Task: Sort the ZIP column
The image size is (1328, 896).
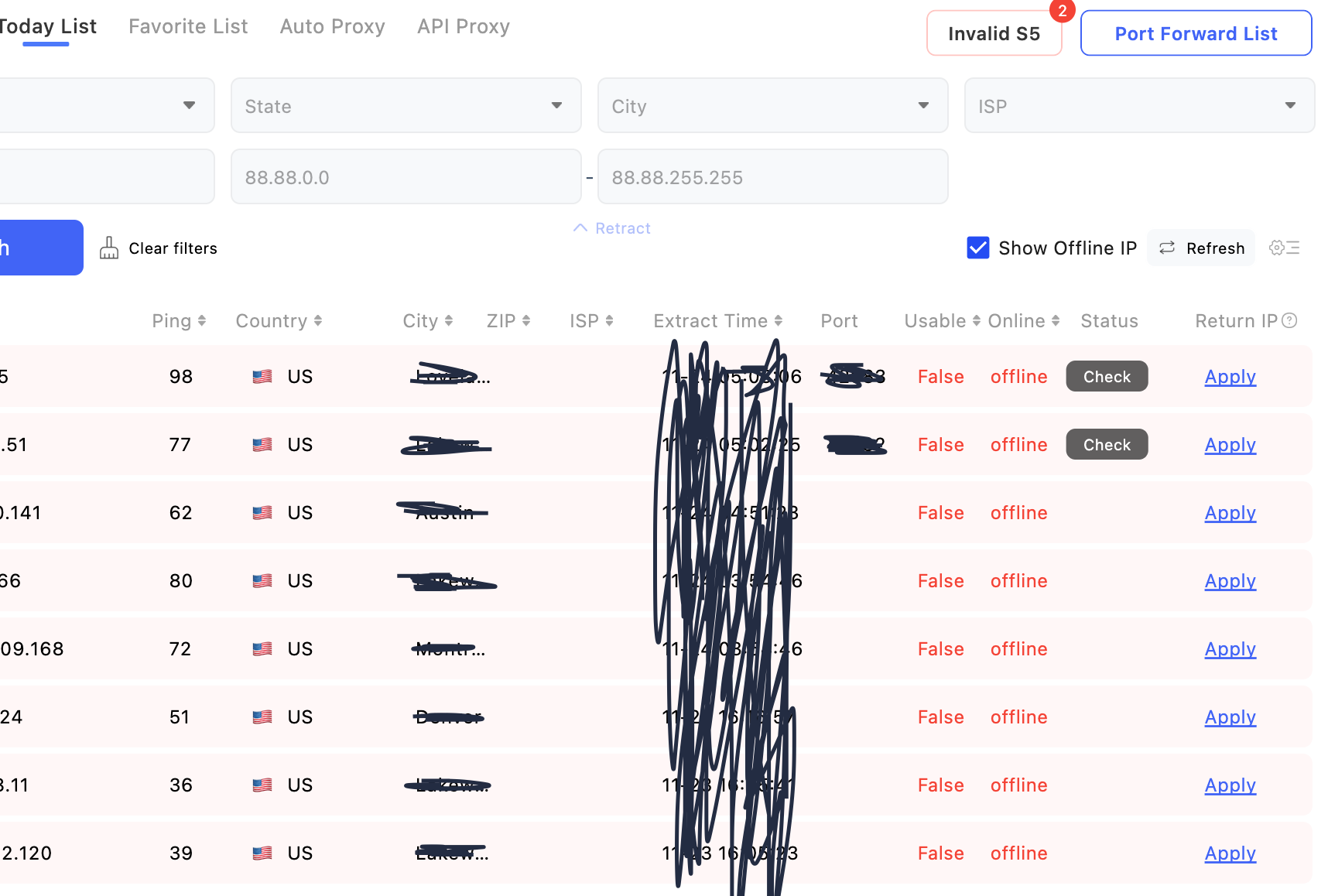Action: coord(526,321)
